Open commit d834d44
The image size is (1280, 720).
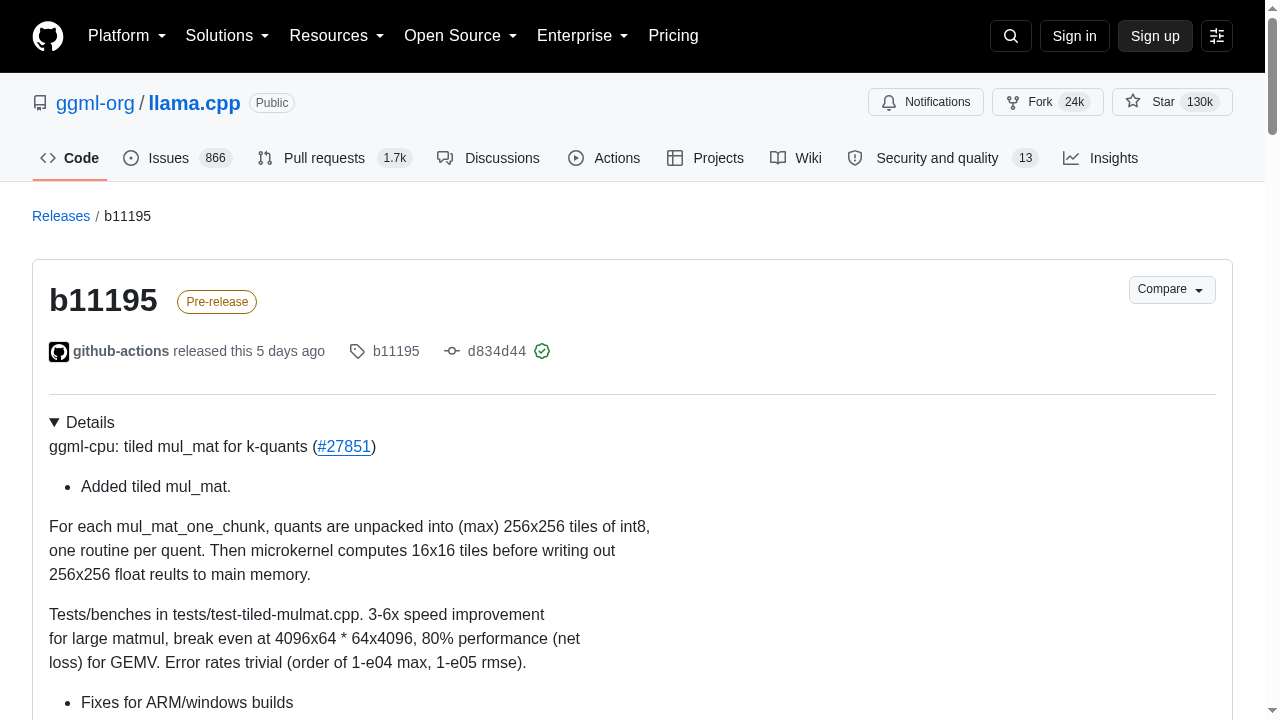point(496,351)
